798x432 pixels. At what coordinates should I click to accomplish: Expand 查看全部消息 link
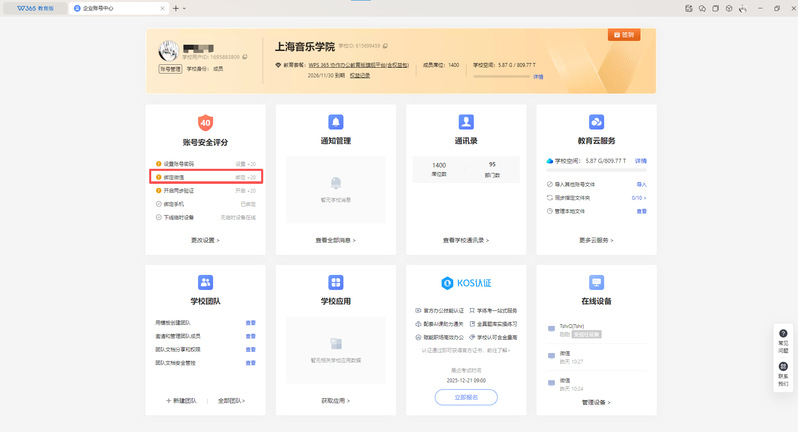pos(335,241)
